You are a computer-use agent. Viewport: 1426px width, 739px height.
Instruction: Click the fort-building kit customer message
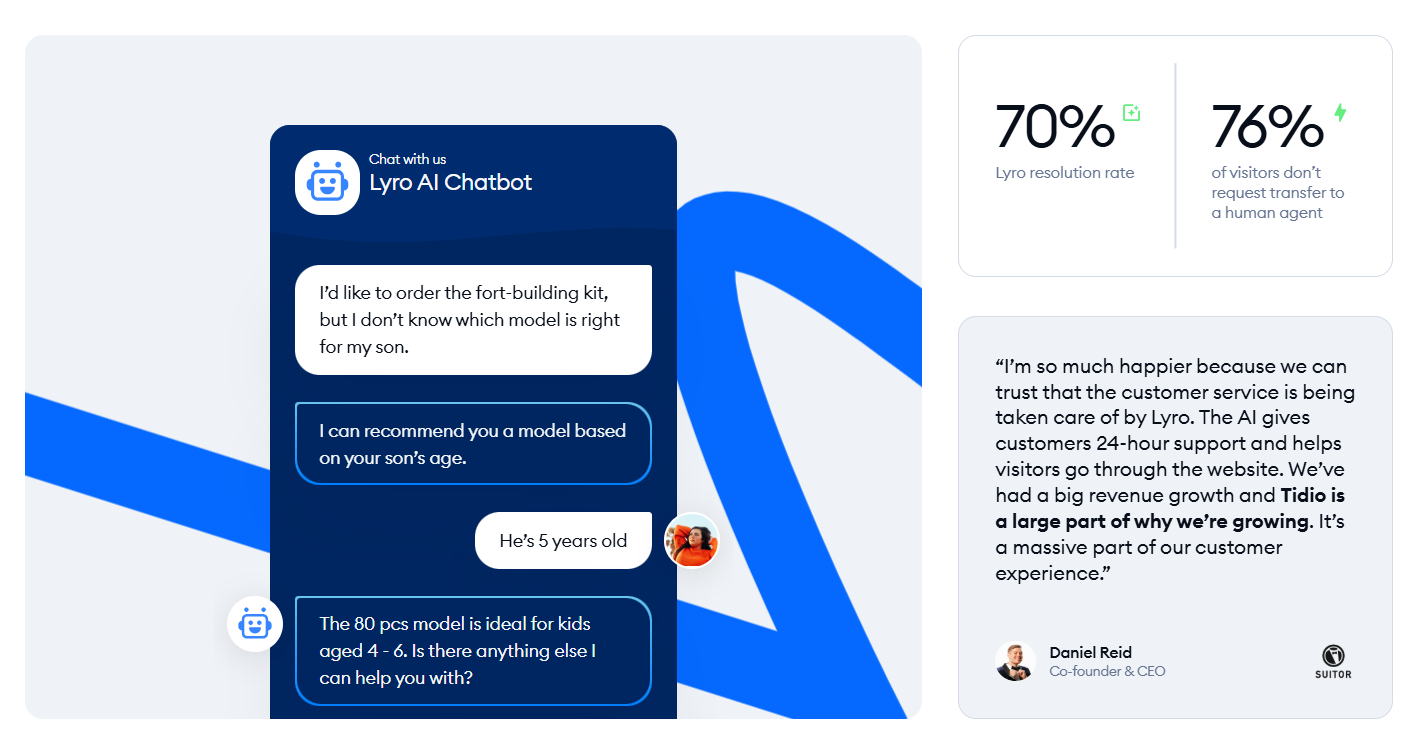click(x=473, y=319)
